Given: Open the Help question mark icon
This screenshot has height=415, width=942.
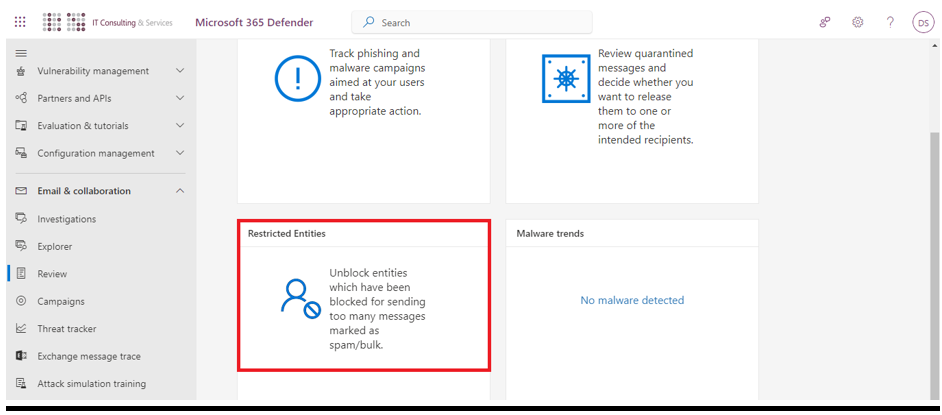Looking at the screenshot, I should pyautogui.click(x=890, y=22).
